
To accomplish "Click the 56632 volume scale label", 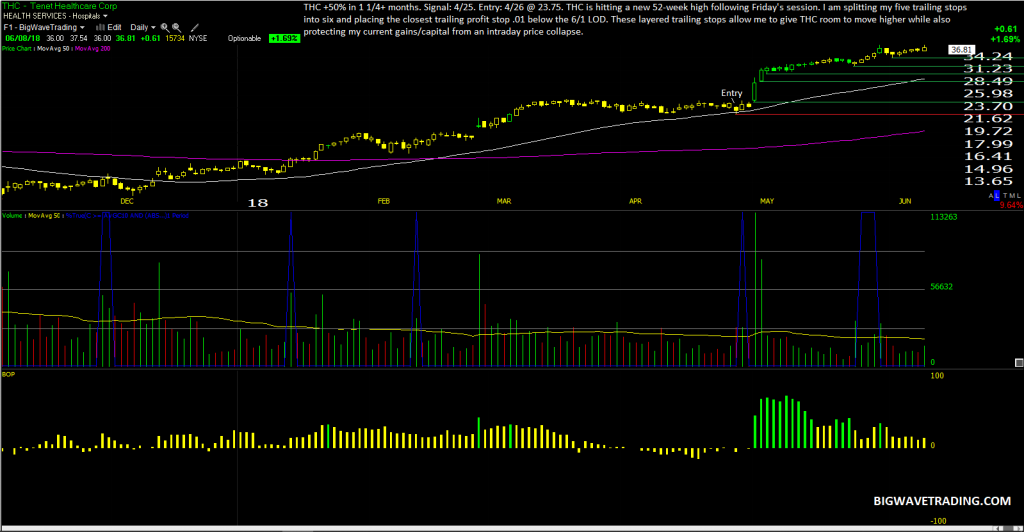I will click(x=942, y=287).
